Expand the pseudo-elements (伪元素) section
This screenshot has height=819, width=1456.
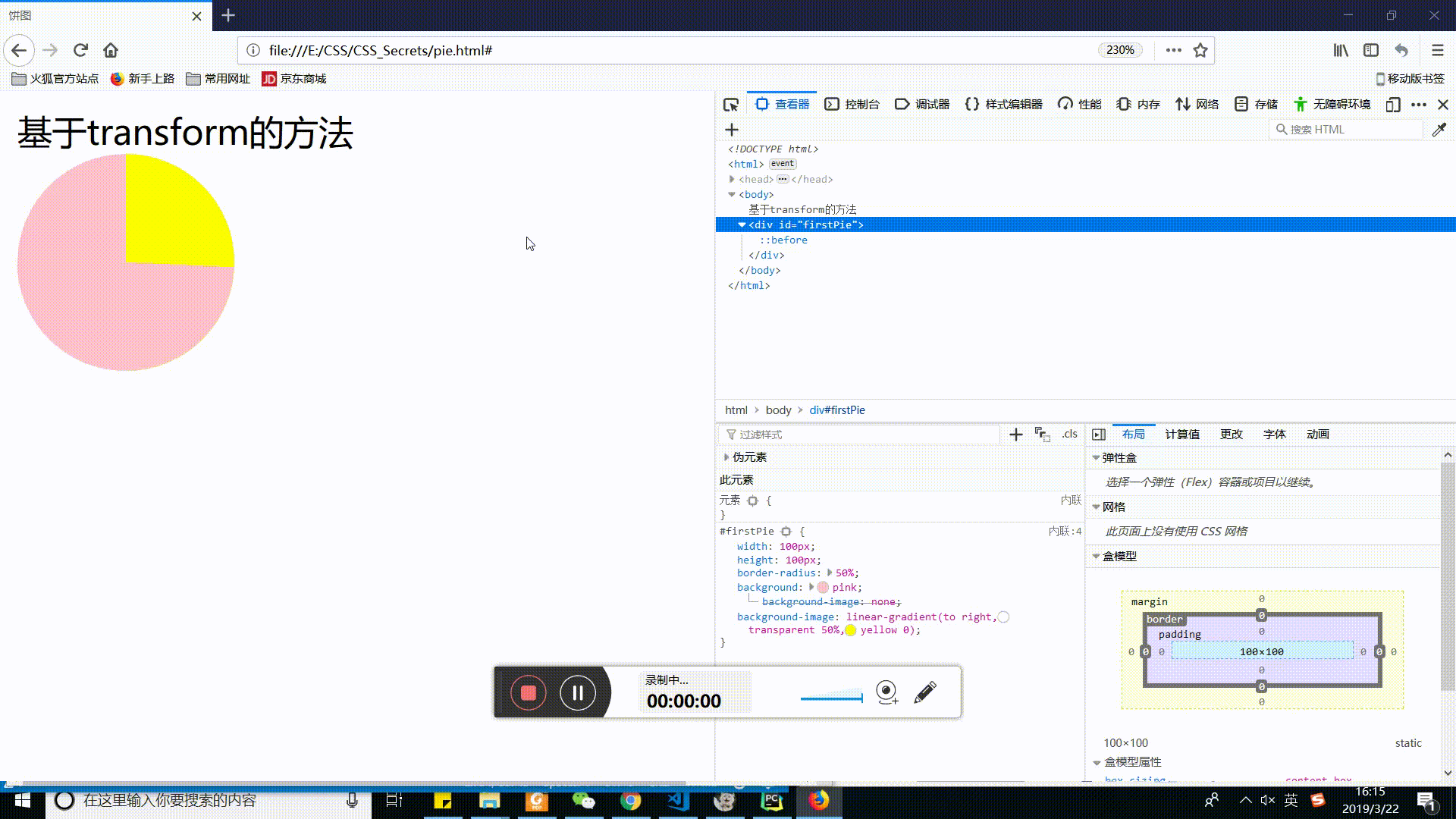tap(726, 457)
